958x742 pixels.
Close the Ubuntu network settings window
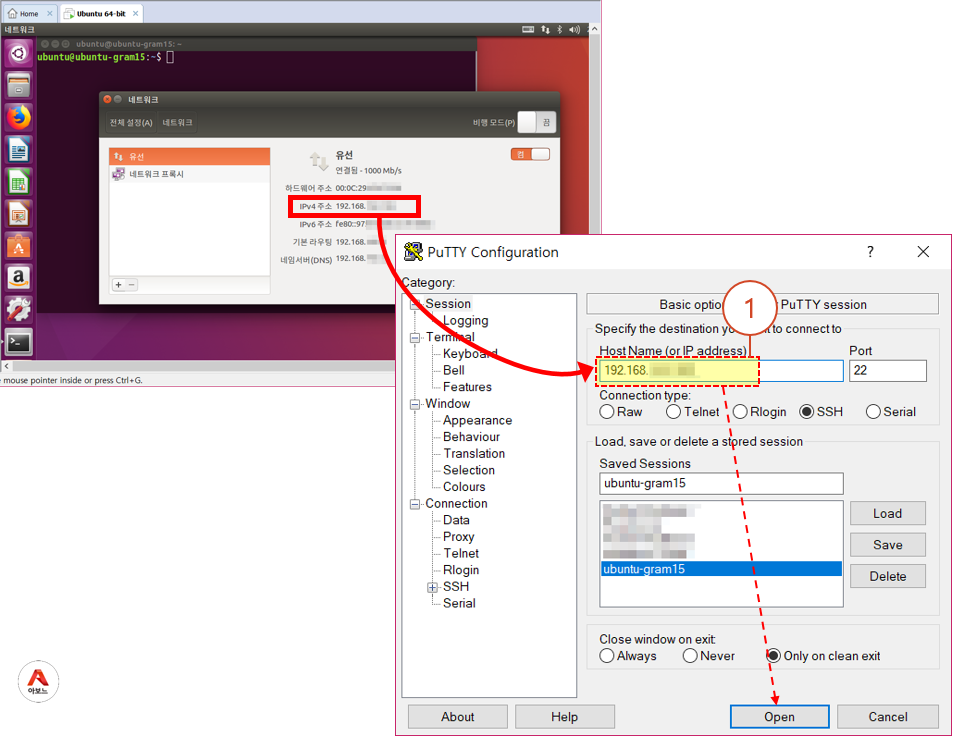(x=107, y=99)
